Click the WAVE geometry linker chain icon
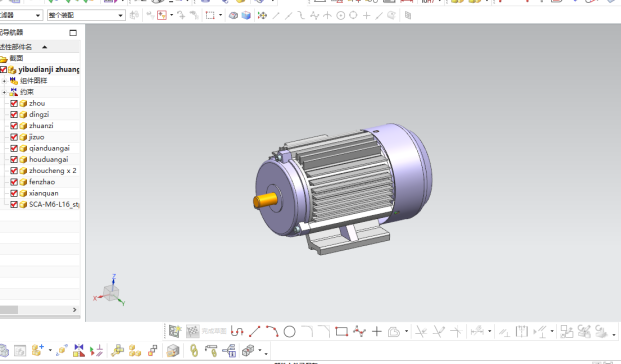 (194, 351)
